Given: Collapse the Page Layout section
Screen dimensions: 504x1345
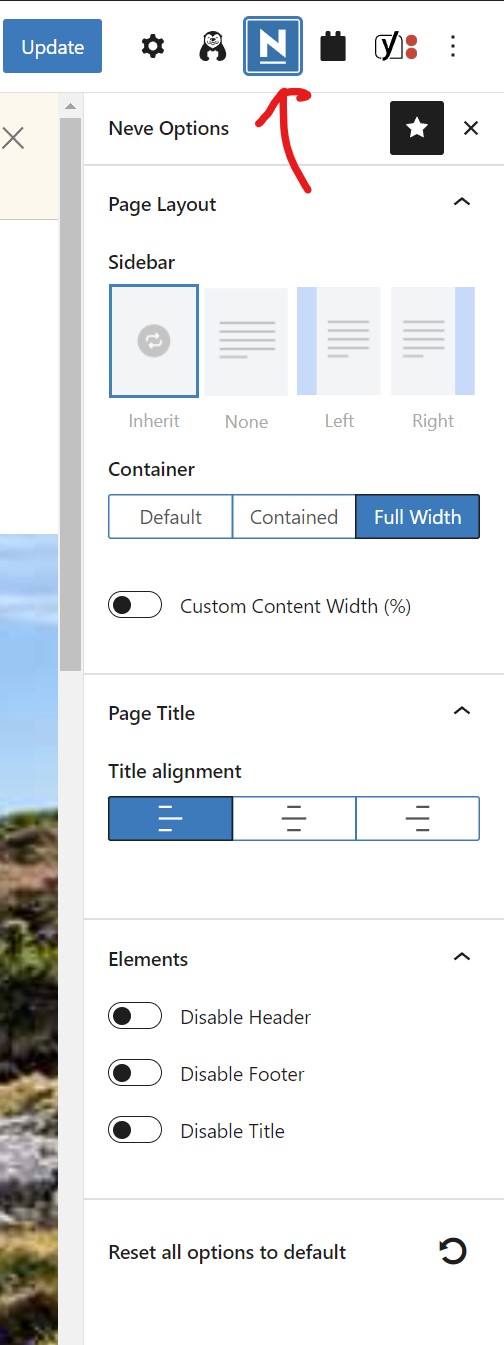Looking at the screenshot, I should [461, 203].
